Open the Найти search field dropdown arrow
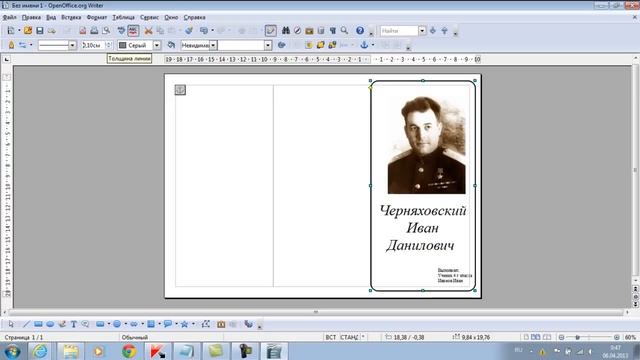The height and width of the screenshot is (360, 640). click(x=422, y=31)
